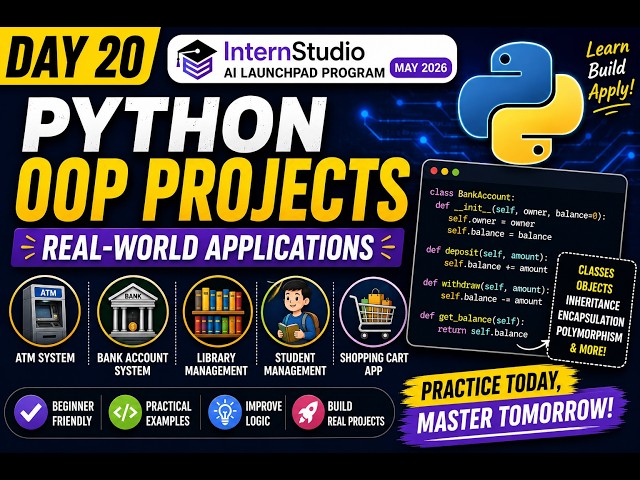
Task: Click return self.balance code line
Action: coord(483,331)
